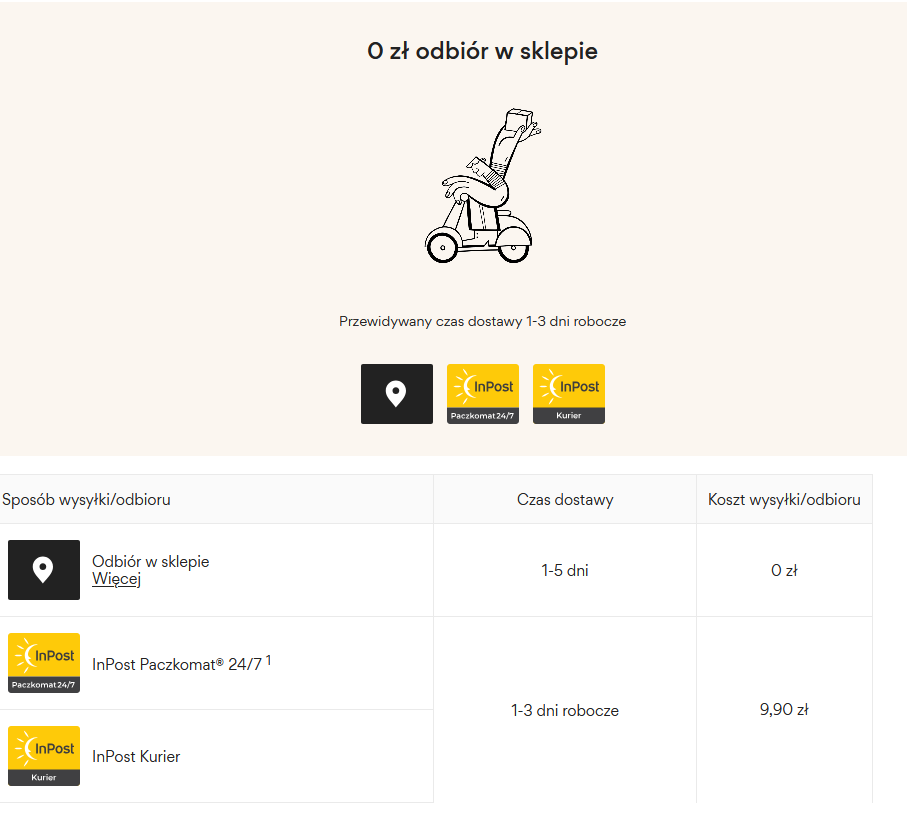Click the "Odbiór w sklepie" label in the table
Screen dimensions: 907x831
click(x=151, y=562)
